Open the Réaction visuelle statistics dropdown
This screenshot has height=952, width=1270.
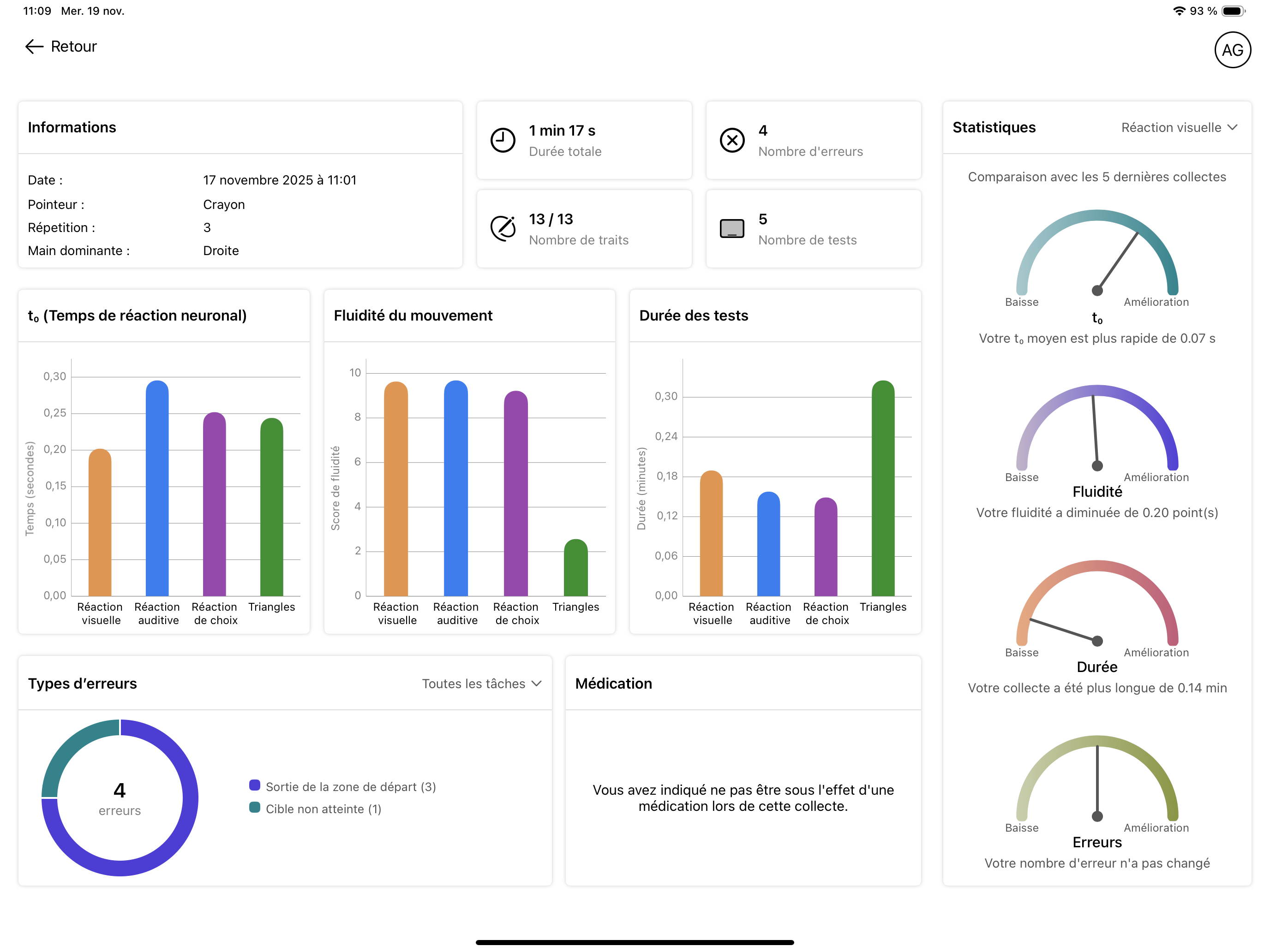click(1179, 127)
